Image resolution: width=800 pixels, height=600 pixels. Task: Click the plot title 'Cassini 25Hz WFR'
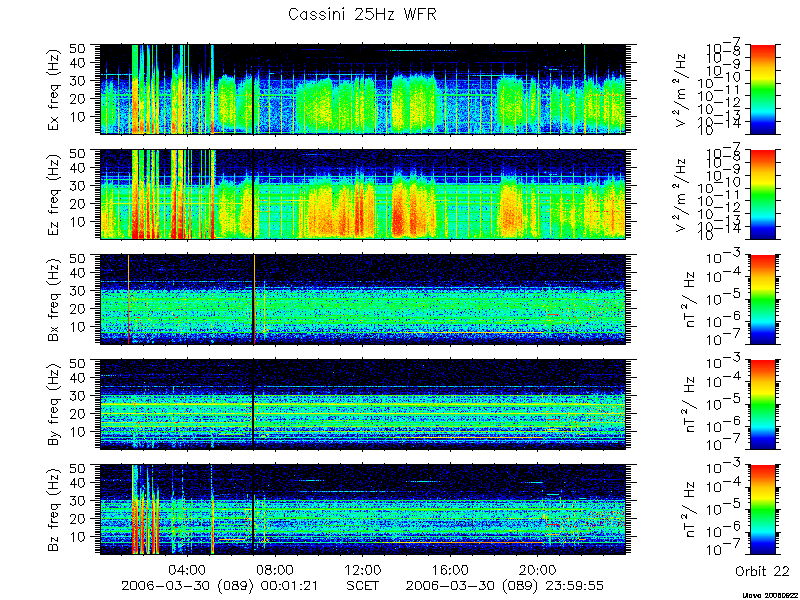[362, 14]
